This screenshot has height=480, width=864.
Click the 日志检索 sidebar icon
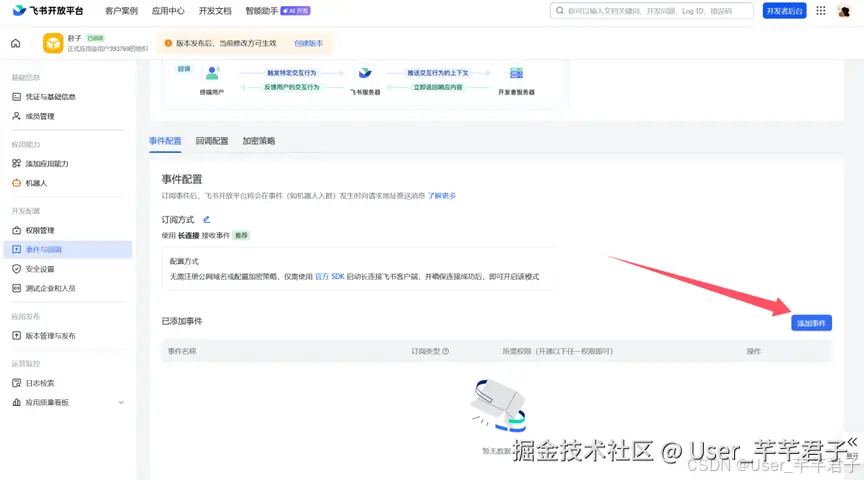(17, 382)
